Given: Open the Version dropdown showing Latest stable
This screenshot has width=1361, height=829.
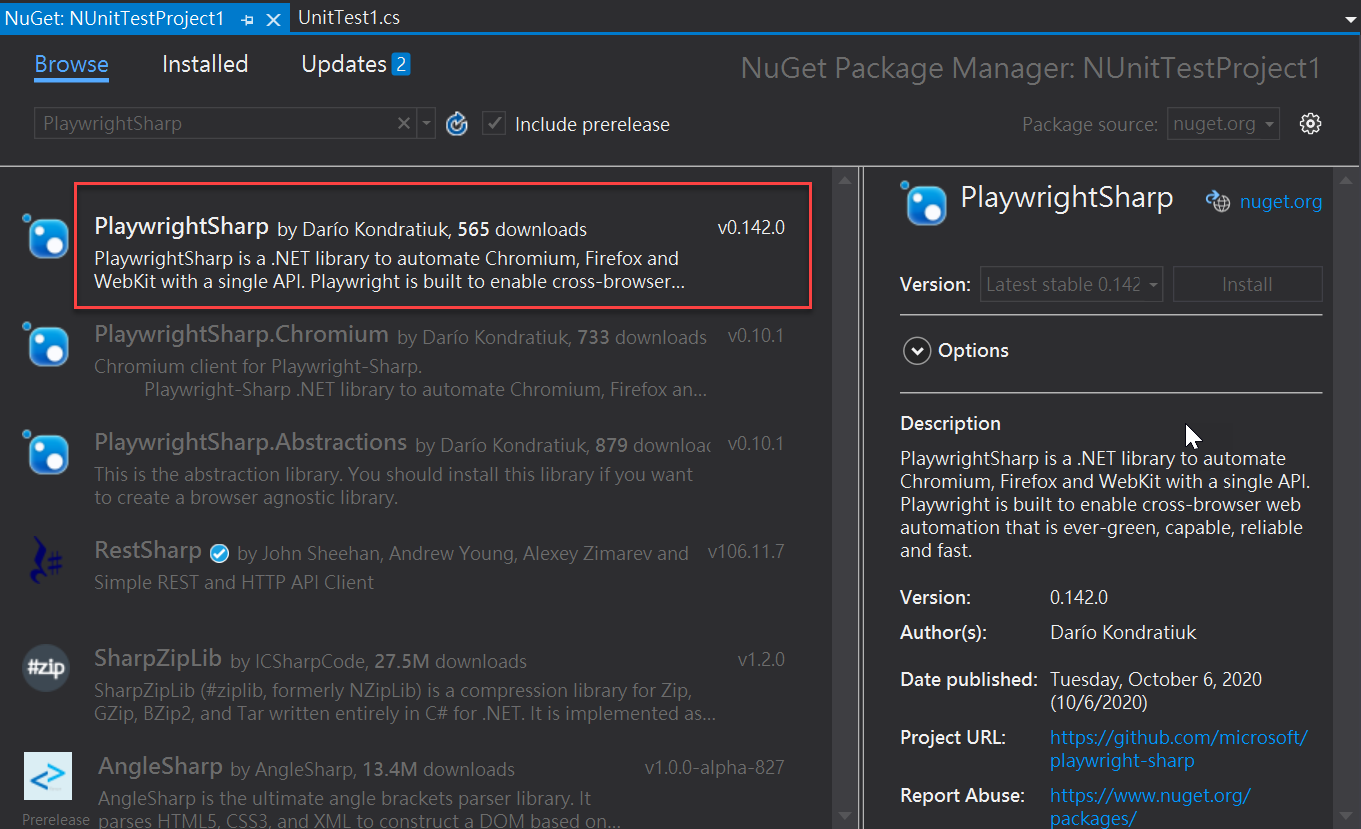Looking at the screenshot, I should click(1071, 284).
